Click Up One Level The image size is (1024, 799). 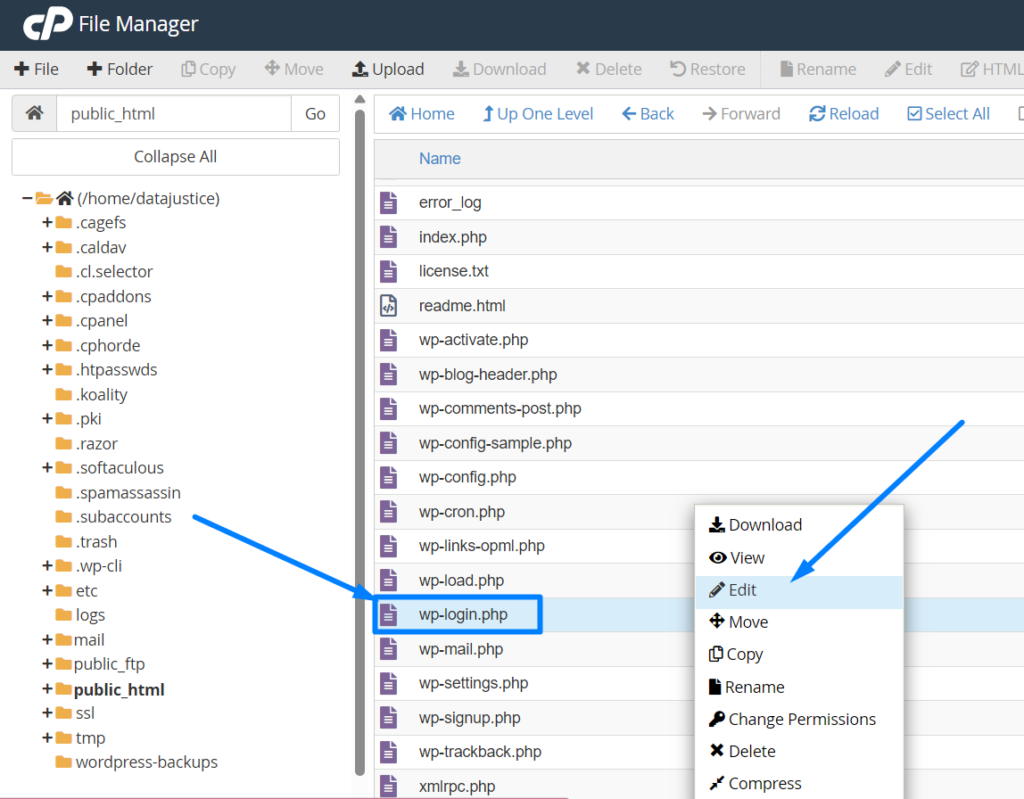click(x=537, y=114)
